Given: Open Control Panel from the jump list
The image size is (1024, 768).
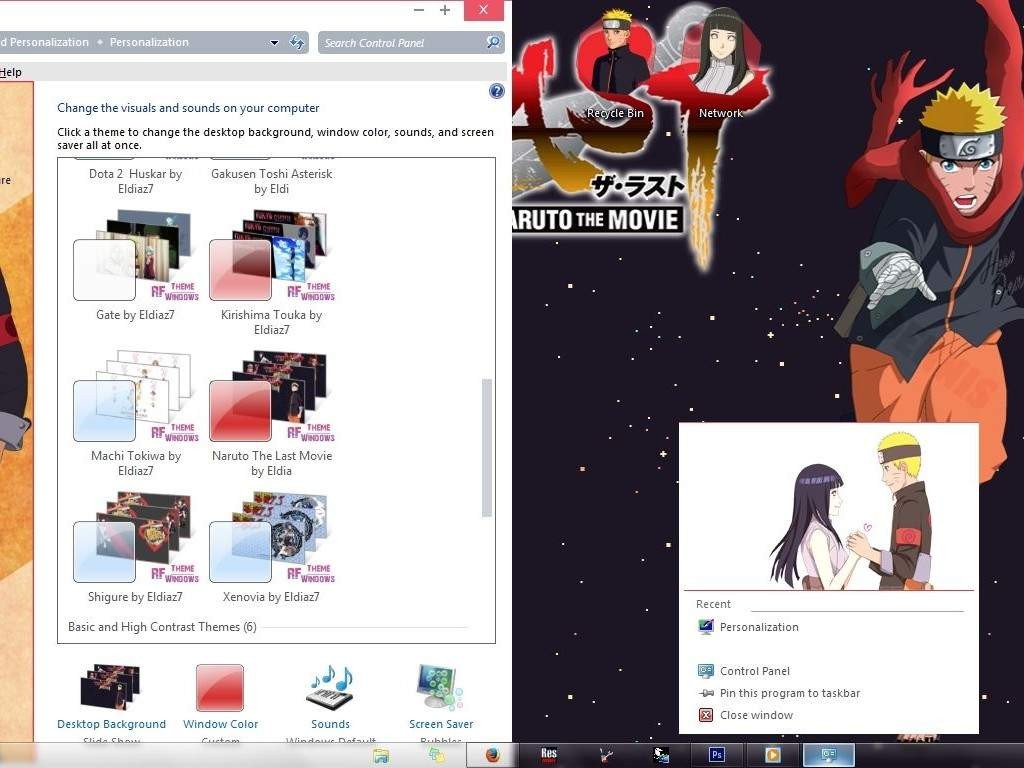Looking at the screenshot, I should 752,670.
